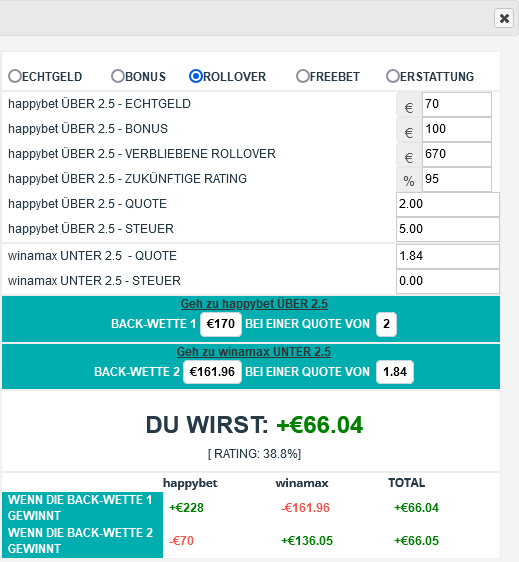Click the €161.96 back-wette 2 stake box

click(212, 372)
